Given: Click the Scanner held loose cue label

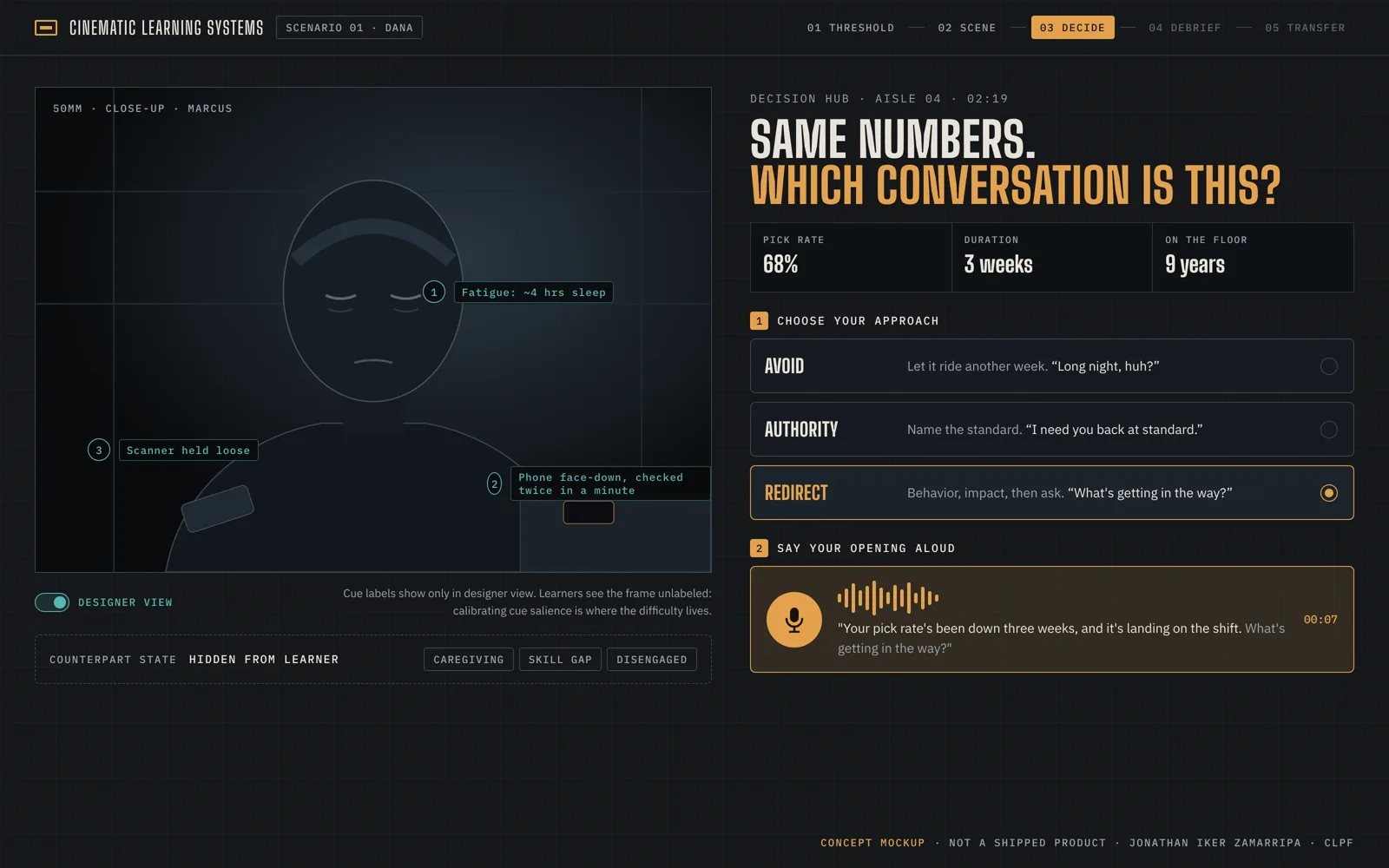Looking at the screenshot, I should 188,450.
